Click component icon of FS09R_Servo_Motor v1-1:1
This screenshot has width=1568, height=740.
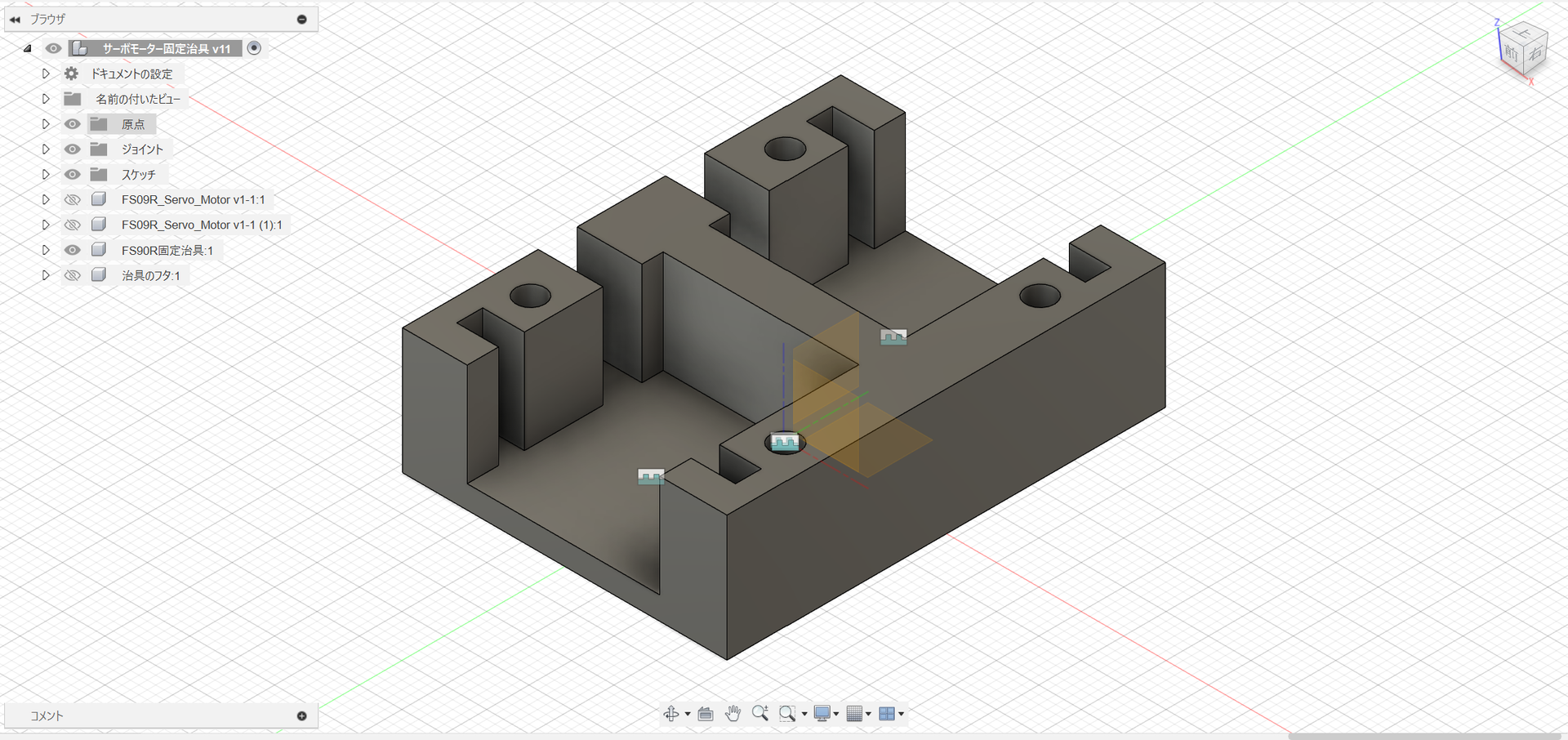(x=99, y=199)
